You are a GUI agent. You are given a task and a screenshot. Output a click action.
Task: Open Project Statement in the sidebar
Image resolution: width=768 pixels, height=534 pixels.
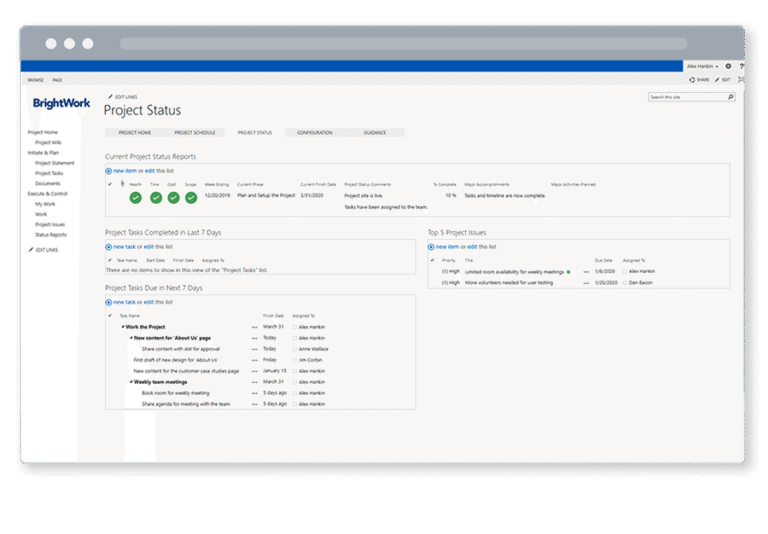pyautogui.click(x=54, y=163)
